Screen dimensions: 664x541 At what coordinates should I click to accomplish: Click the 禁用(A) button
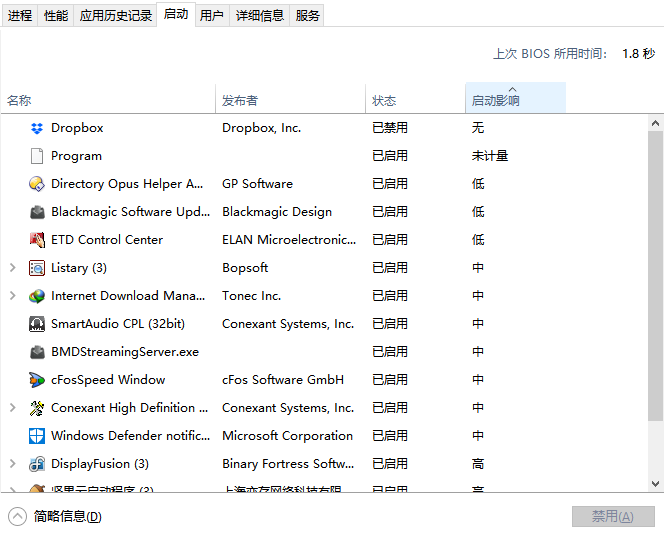[x=613, y=517]
